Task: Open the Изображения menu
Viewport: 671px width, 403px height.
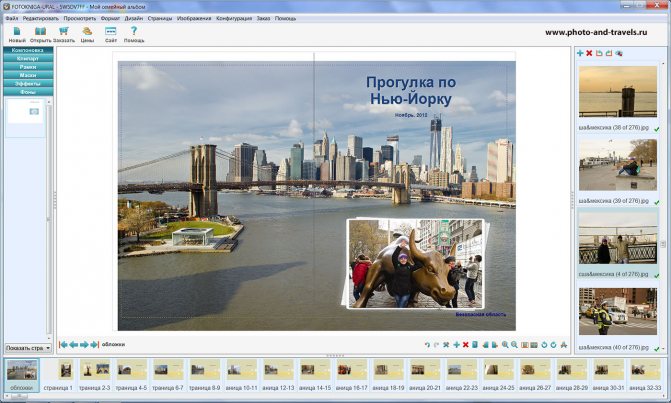Action: tap(194, 18)
